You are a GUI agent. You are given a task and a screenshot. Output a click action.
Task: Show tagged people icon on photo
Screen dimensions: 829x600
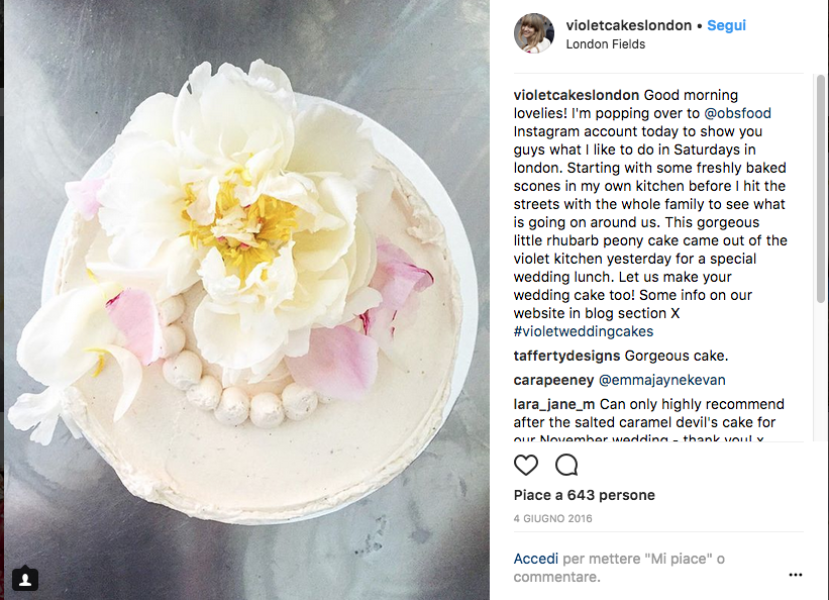pyautogui.click(x=24, y=579)
